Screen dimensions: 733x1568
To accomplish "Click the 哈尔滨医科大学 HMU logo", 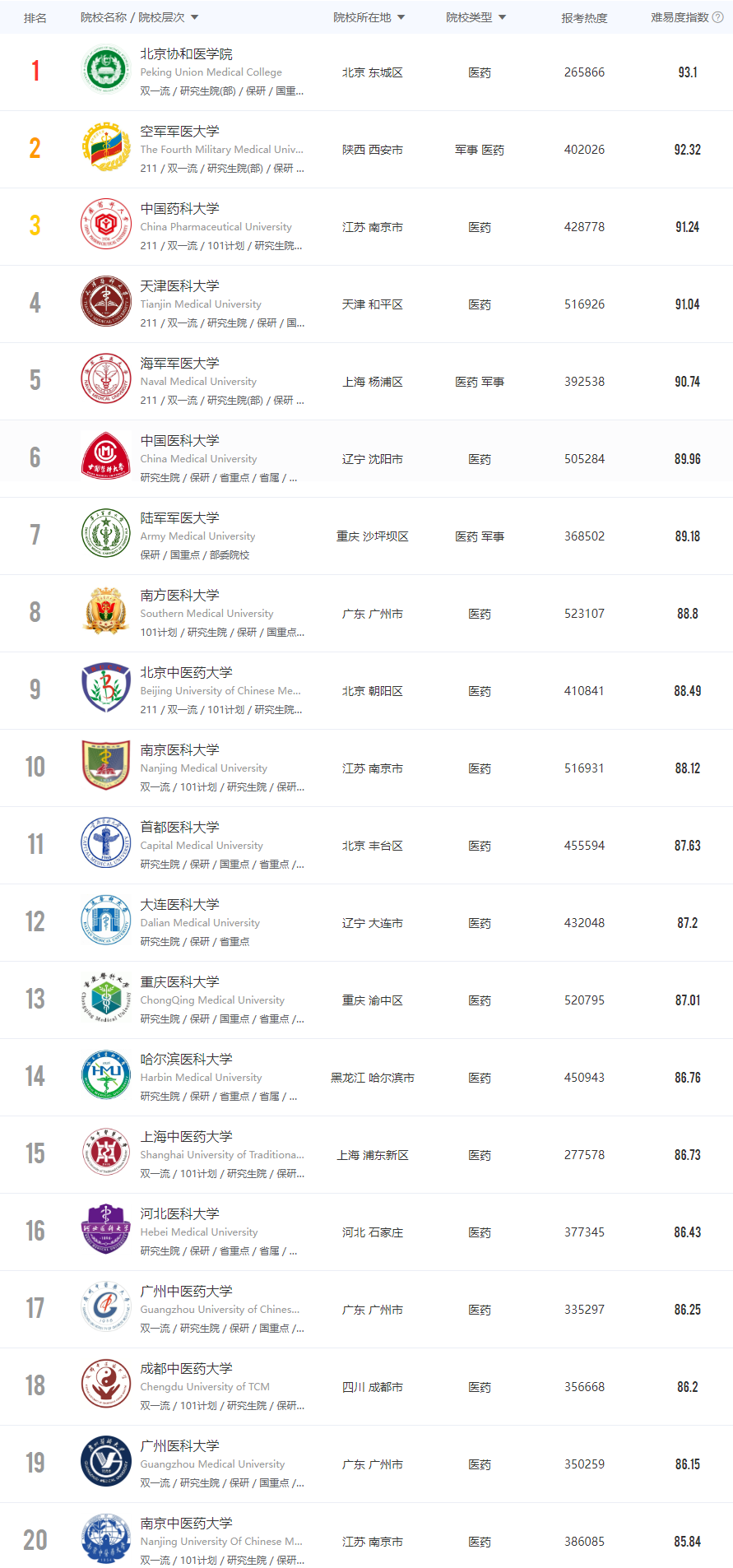I will [x=106, y=1076].
